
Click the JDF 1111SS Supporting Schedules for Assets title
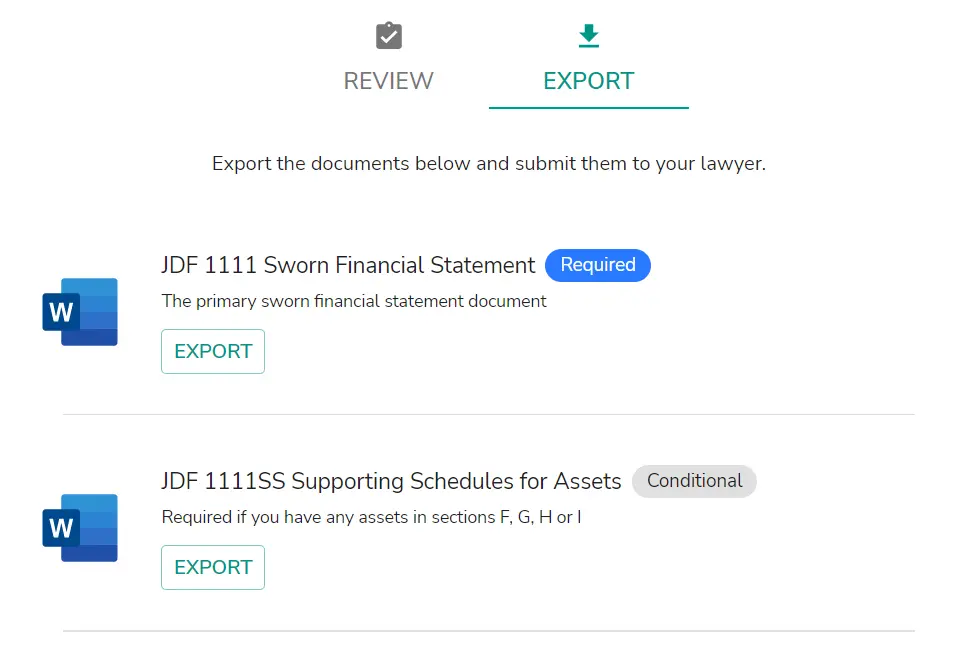pyautogui.click(x=391, y=481)
